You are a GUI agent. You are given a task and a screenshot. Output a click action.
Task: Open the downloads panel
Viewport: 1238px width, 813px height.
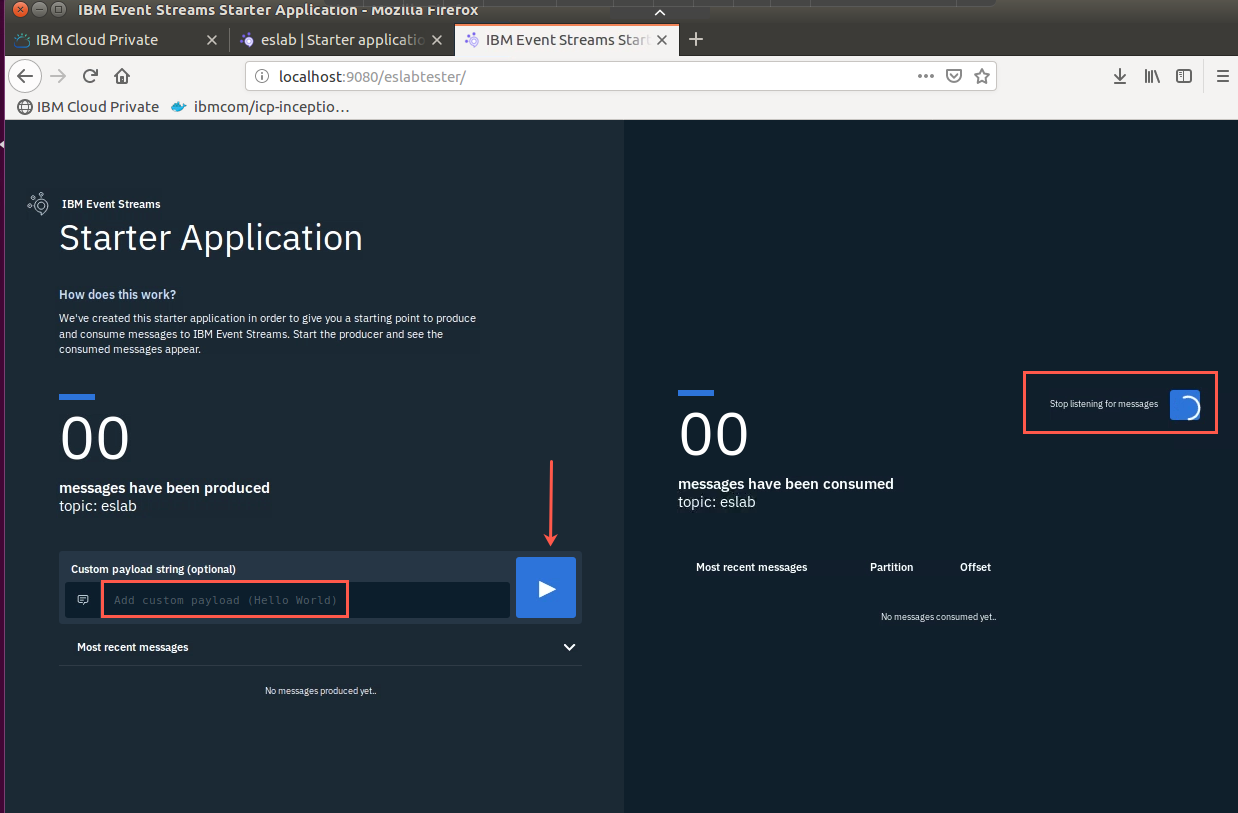[x=1120, y=76]
